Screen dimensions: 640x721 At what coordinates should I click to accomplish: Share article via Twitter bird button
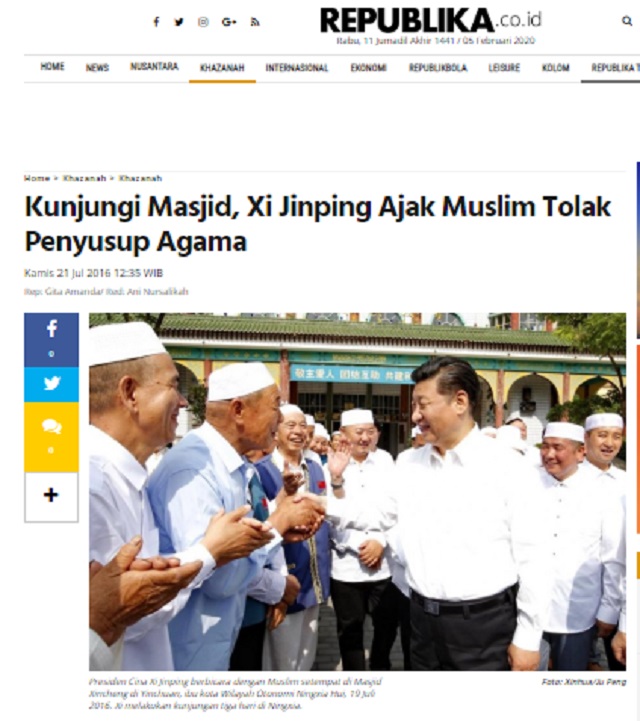point(51,384)
